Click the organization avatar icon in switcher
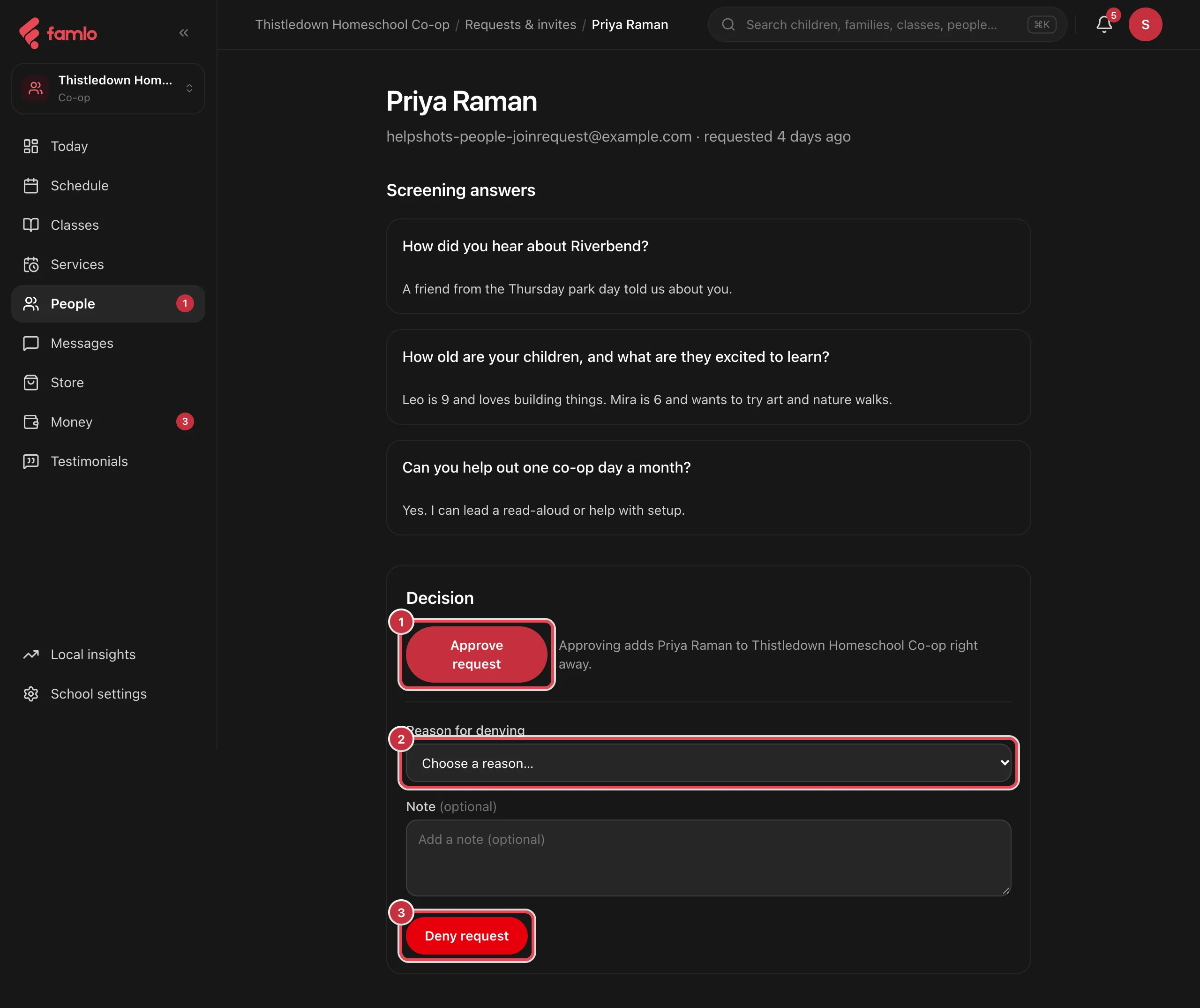The image size is (1200, 1008). (x=36, y=89)
